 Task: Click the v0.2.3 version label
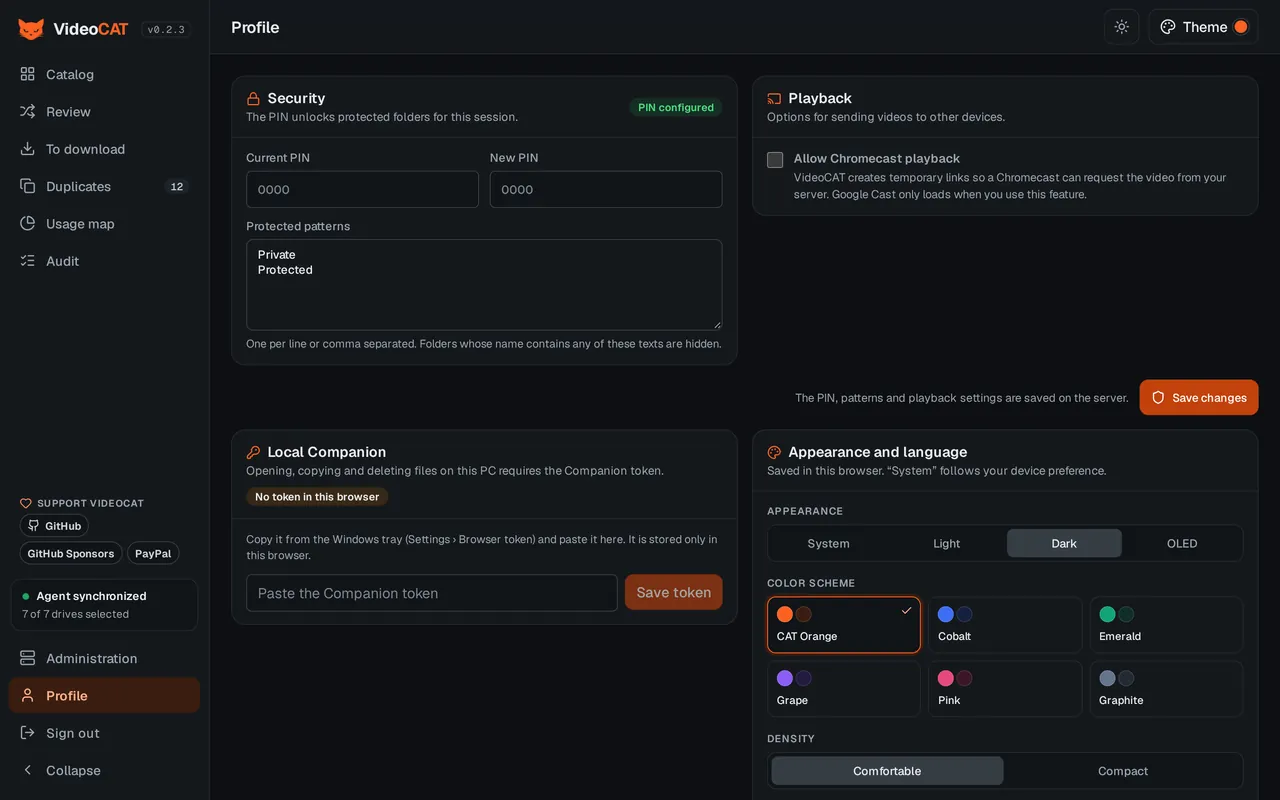pos(166,30)
